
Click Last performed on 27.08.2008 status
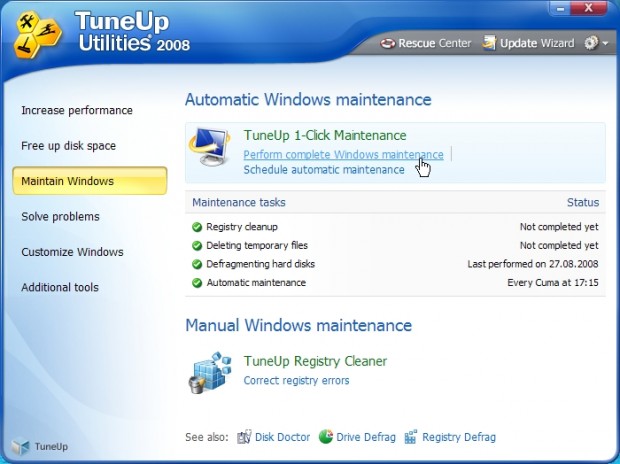click(x=533, y=264)
